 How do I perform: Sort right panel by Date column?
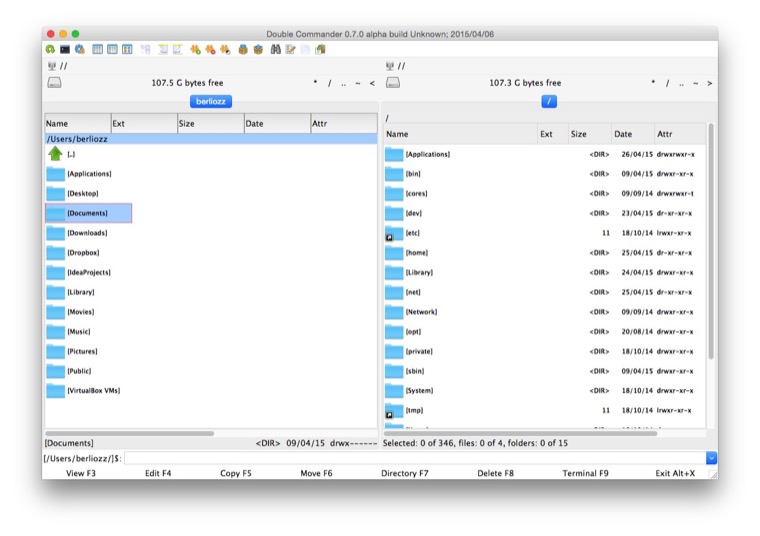[x=633, y=134]
